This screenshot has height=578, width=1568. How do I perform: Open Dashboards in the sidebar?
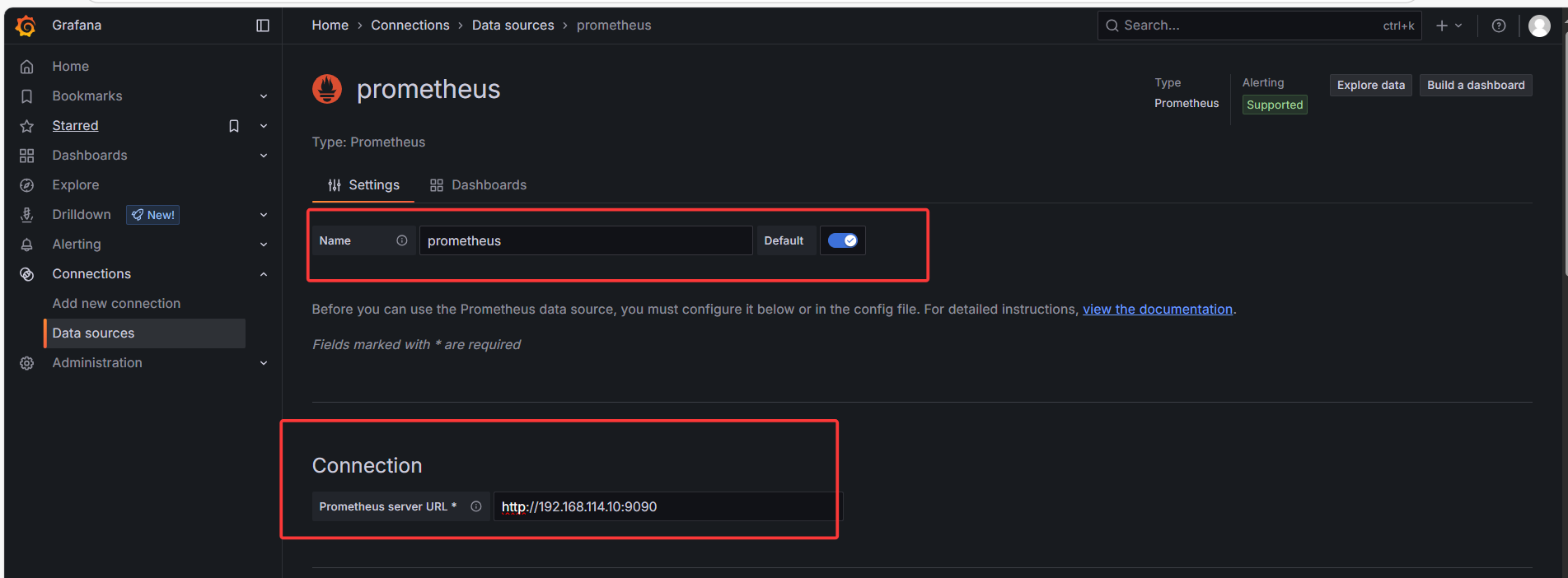90,155
